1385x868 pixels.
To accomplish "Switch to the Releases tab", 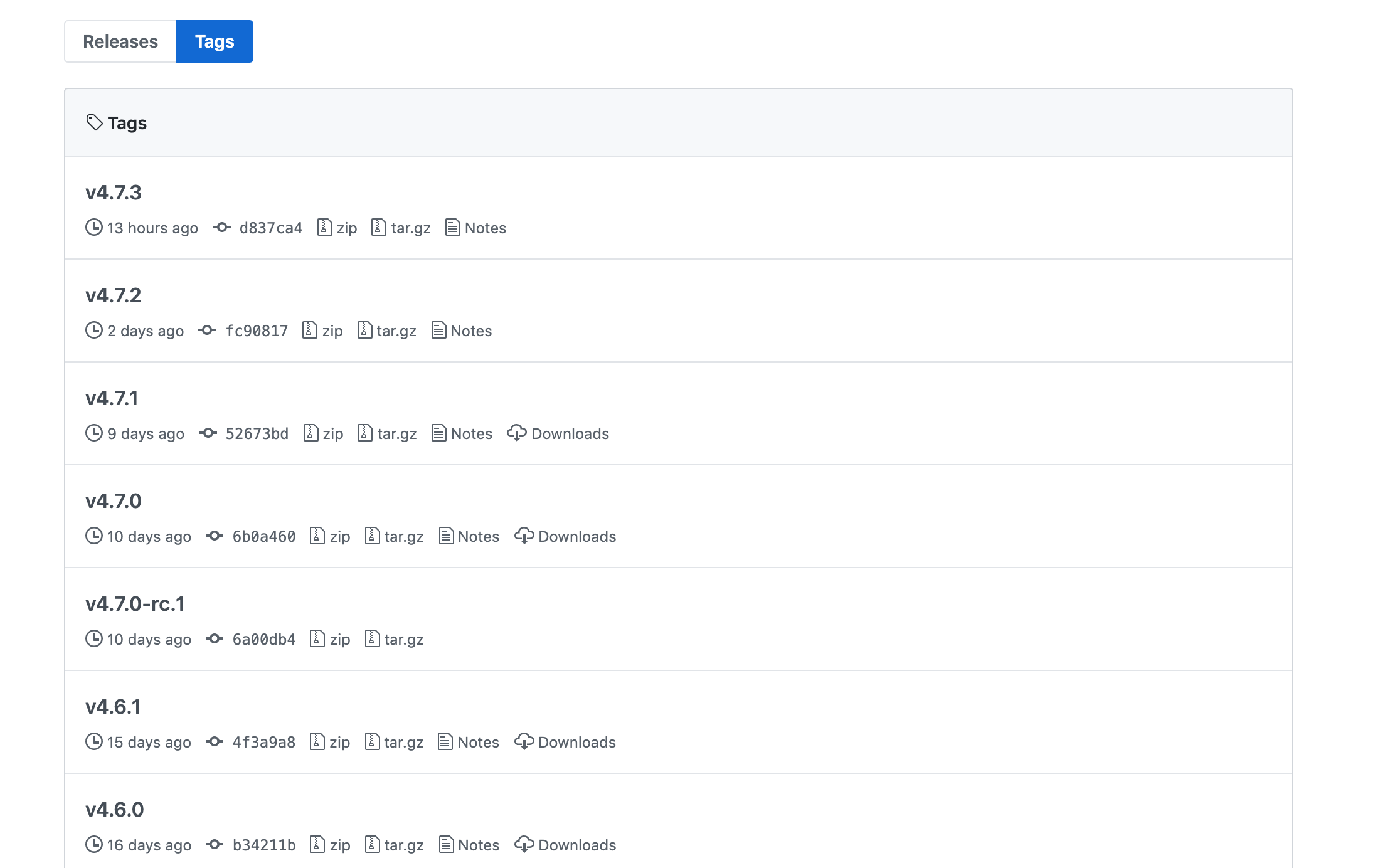I will pyautogui.click(x=121, y=41).
